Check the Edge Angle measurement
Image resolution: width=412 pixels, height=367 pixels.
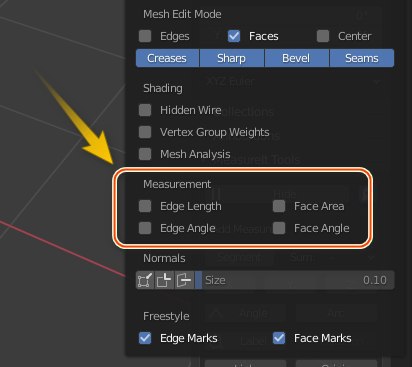145,228
